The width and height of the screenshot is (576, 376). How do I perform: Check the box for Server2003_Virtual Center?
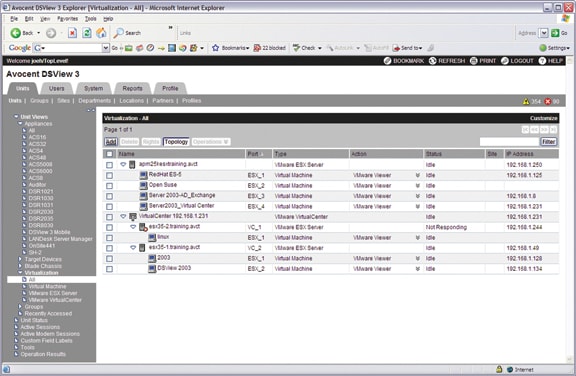tap(109, 207)
